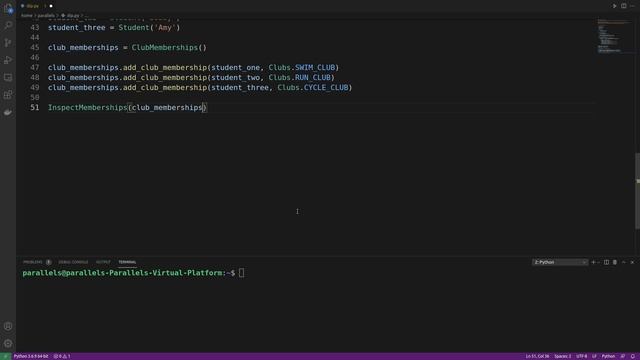Click the unsaved dot on editor tab
Image resolution: width=640 pixels, height=360 pixels.
pos(51,6)
